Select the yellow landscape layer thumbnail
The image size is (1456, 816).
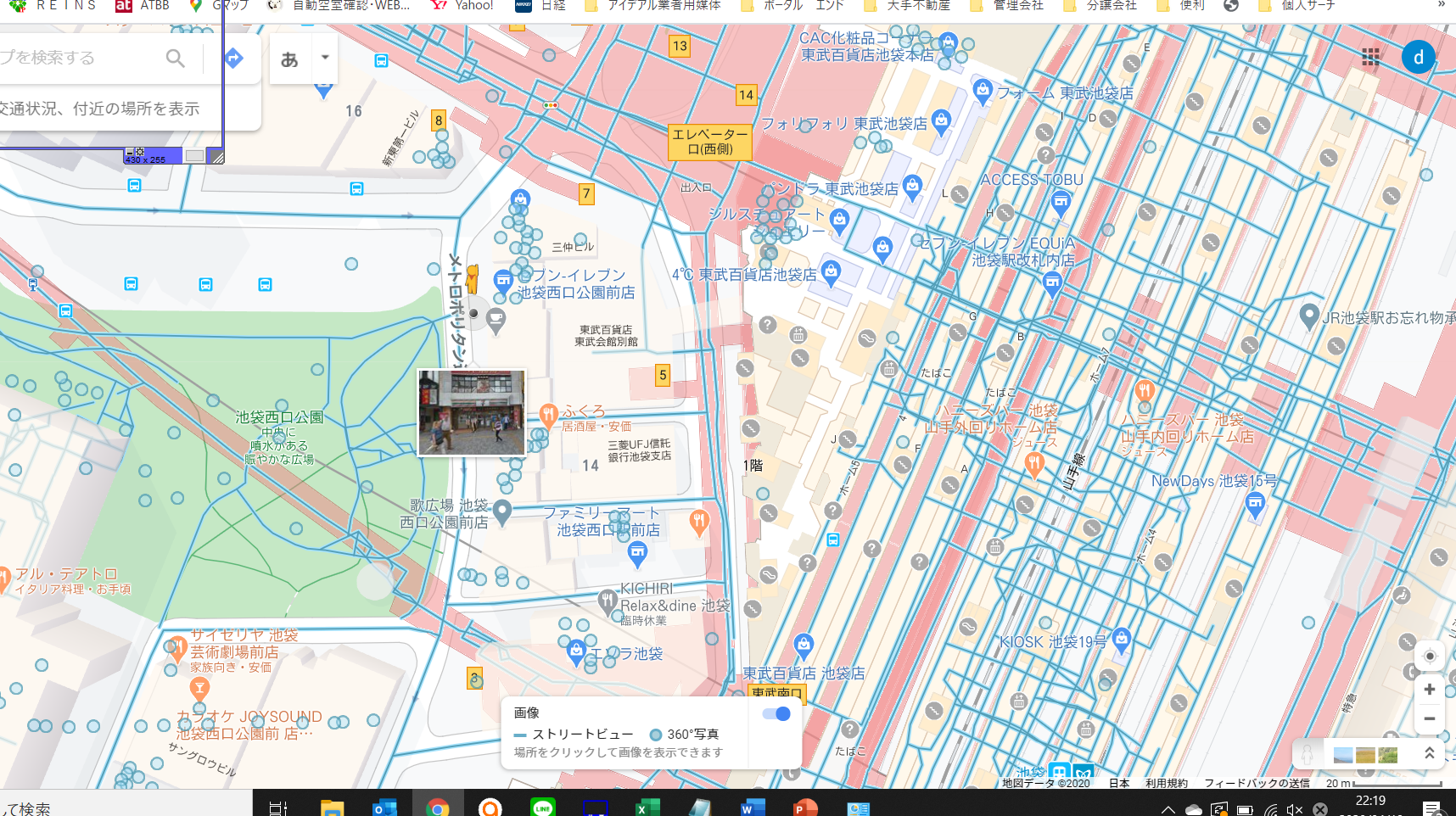(1365, 754)
